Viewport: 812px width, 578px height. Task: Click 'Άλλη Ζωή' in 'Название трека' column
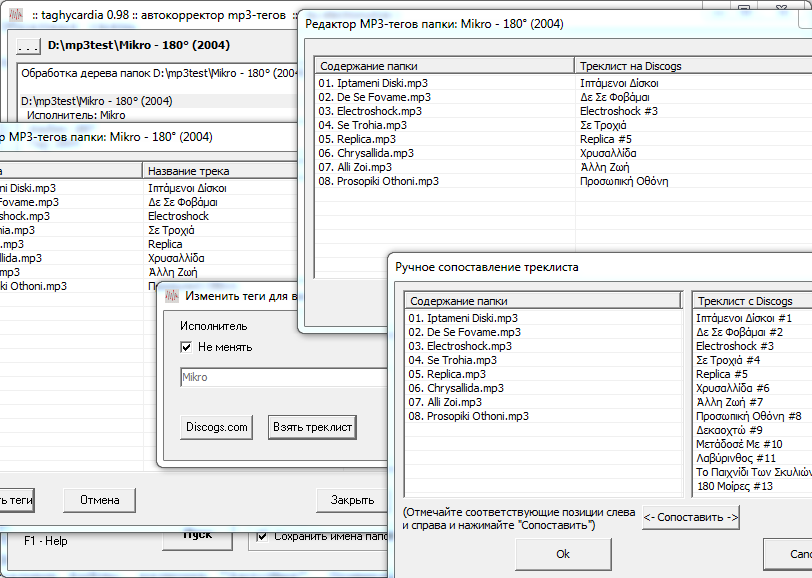click(173, 272)
